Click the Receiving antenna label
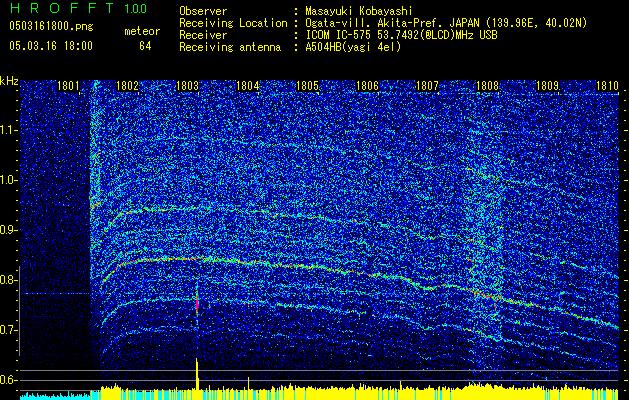This screenshot has width=629, height=400. (x=230, y=47)
